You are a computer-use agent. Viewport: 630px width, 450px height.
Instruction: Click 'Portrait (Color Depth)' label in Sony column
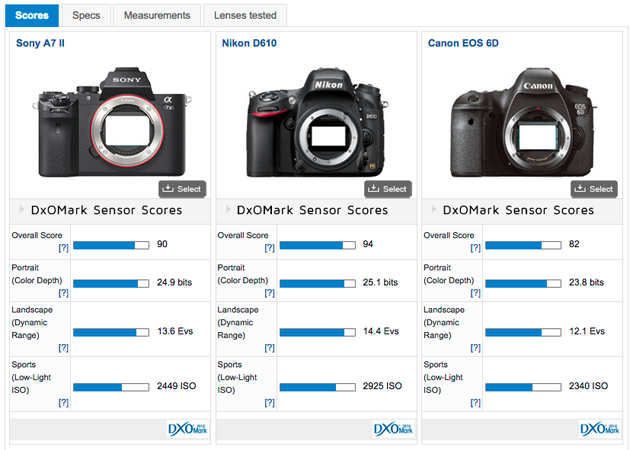coord(37,274)
